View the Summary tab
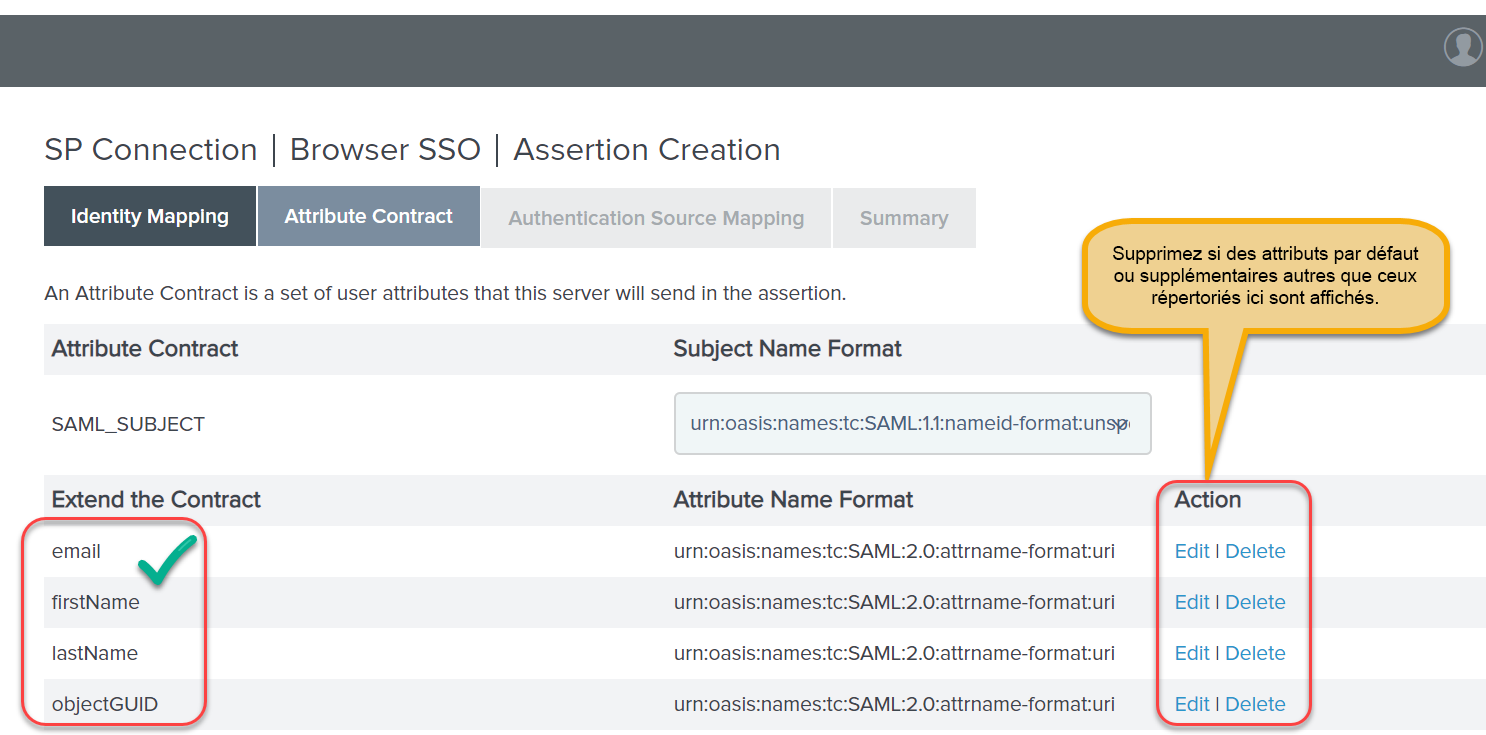Viewport: 1486px width, 735px height. click(x=903, y=217)
